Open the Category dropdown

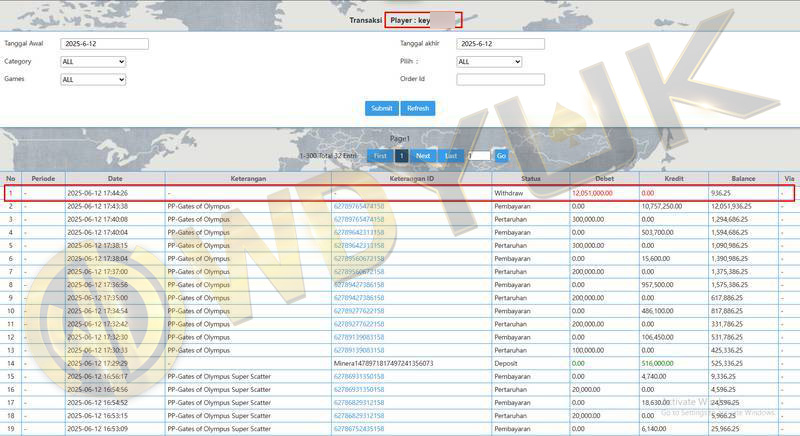tap(93, 62)
